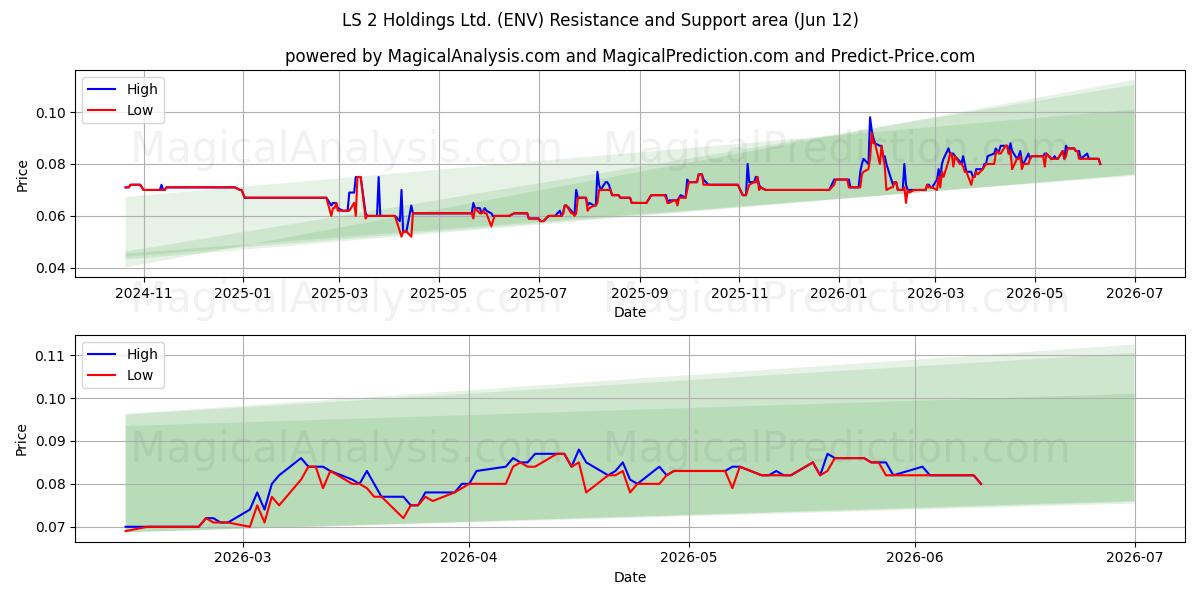Click the '2026-03' tick on top chart

[935, 293]
